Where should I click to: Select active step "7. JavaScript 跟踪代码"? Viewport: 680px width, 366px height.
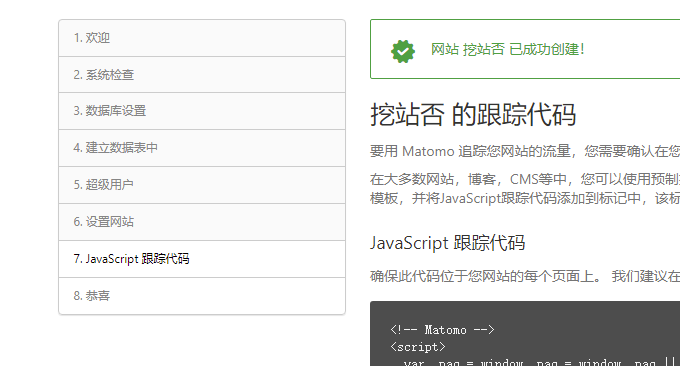(202, 259)
